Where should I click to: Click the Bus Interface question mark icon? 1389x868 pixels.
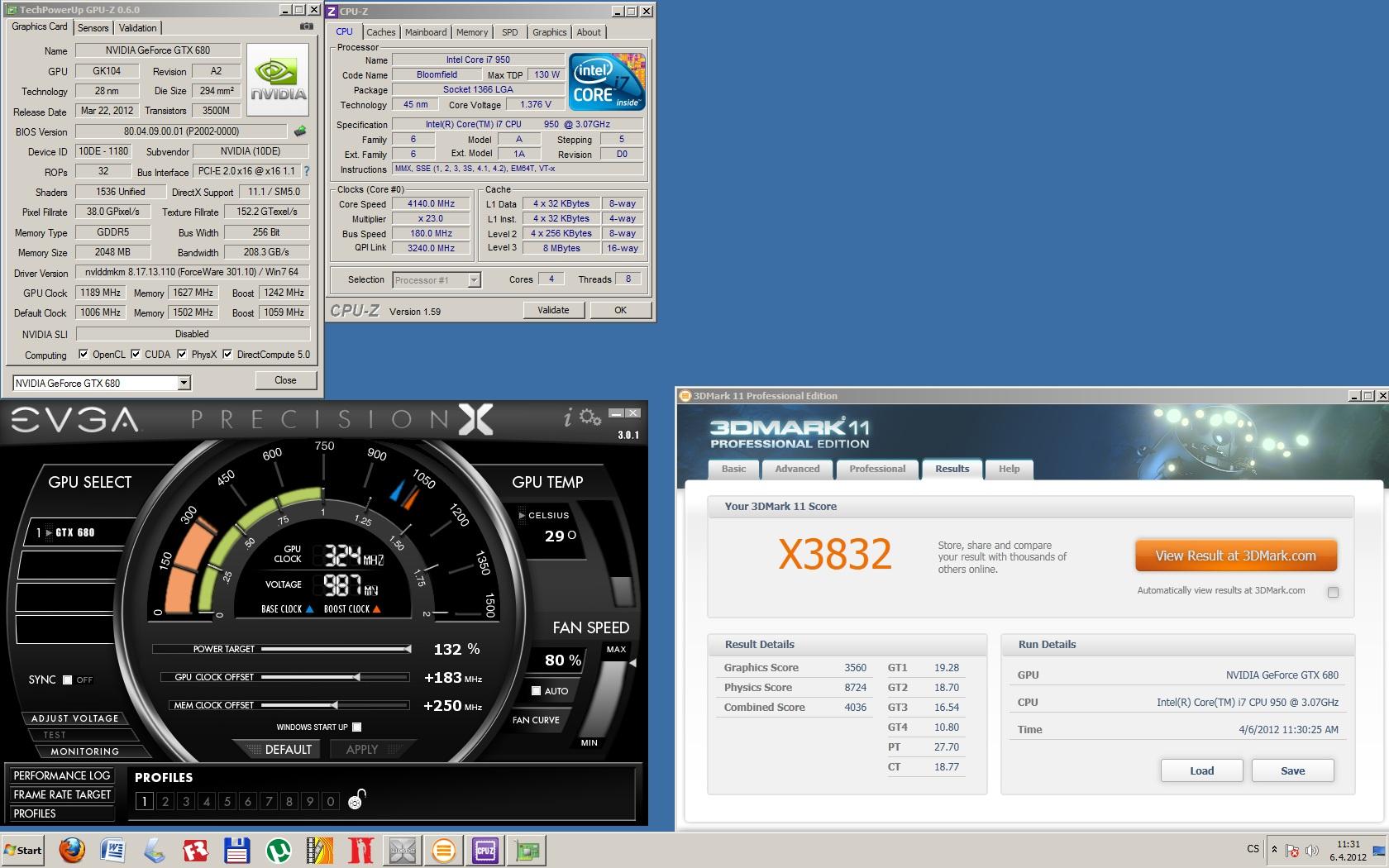307,171
